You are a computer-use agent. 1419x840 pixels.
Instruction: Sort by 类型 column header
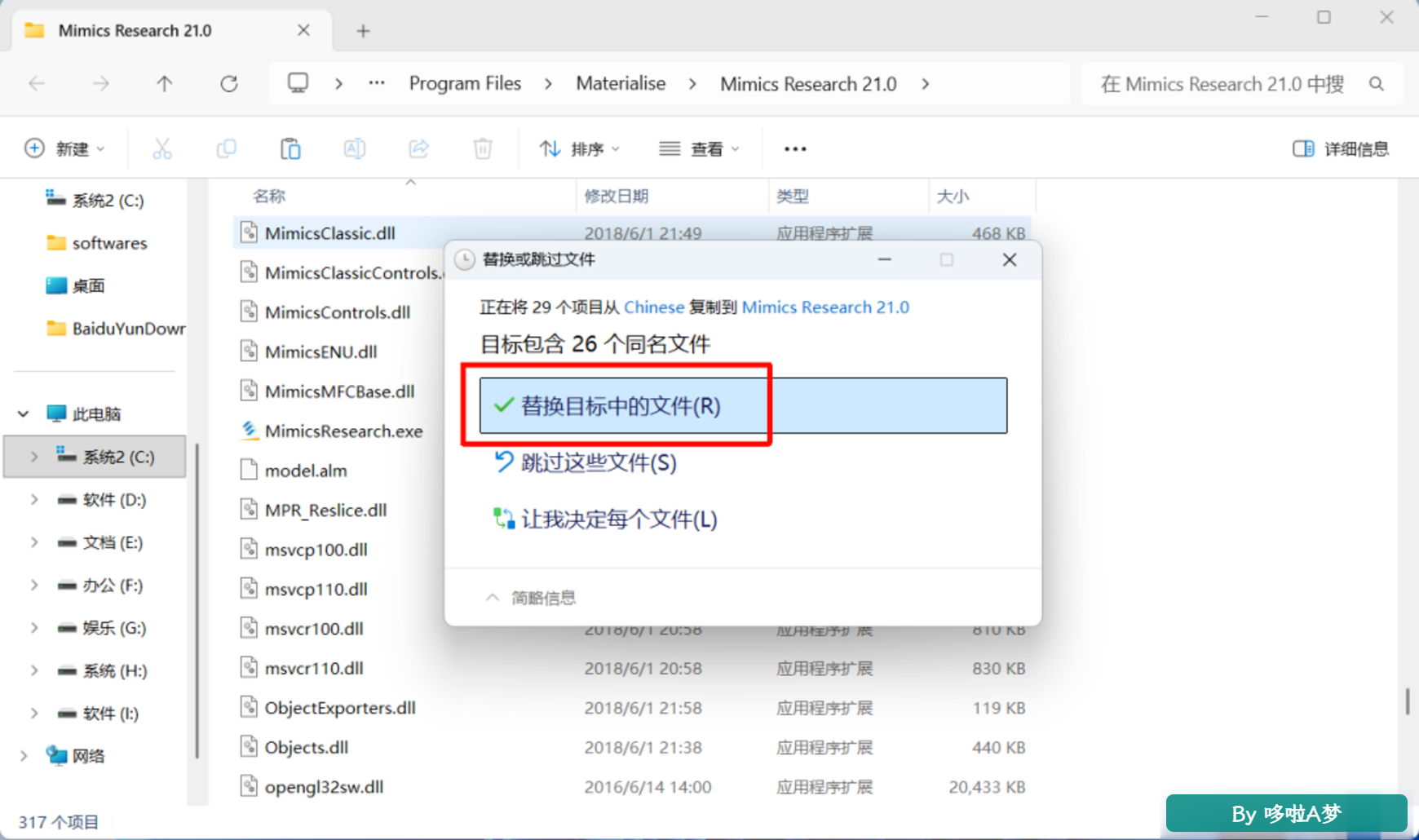[x=793, y=196]
